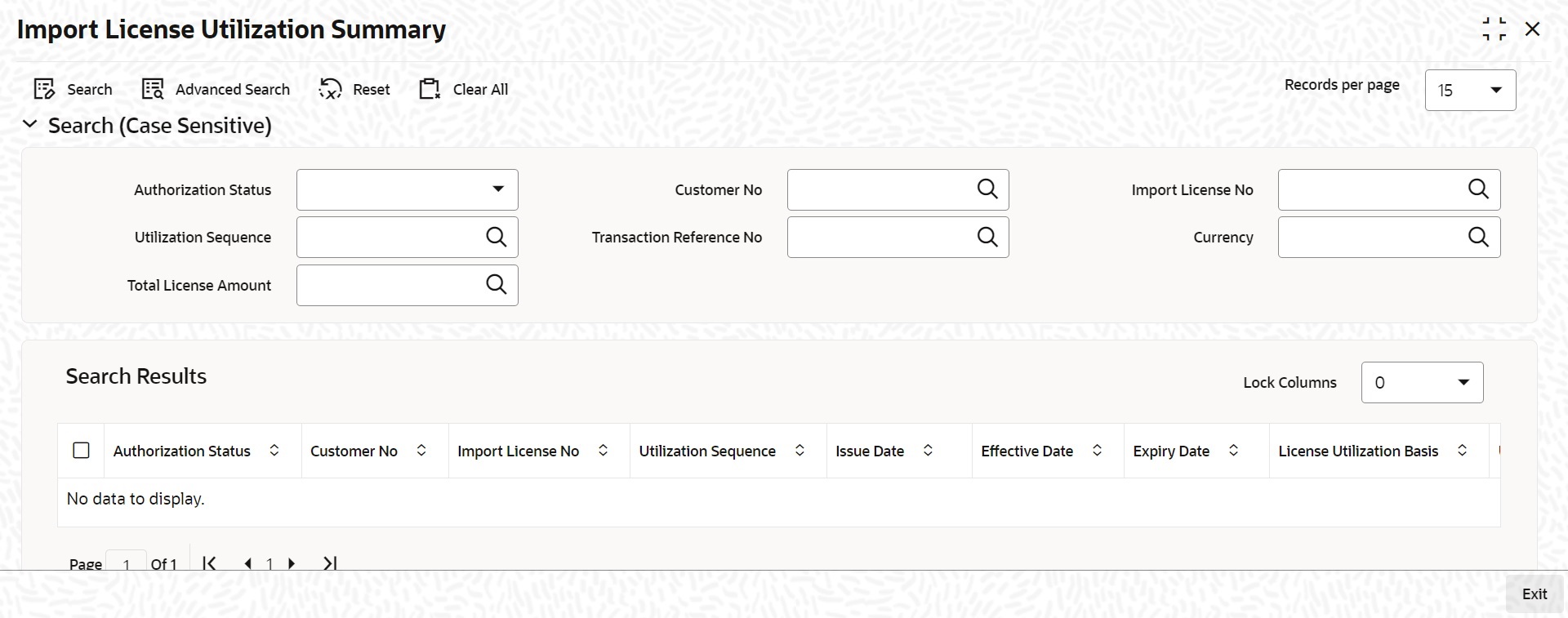Open the Import License No search lookup
This screenshot has height=618, width=1568.
(x=1478, y=189)
